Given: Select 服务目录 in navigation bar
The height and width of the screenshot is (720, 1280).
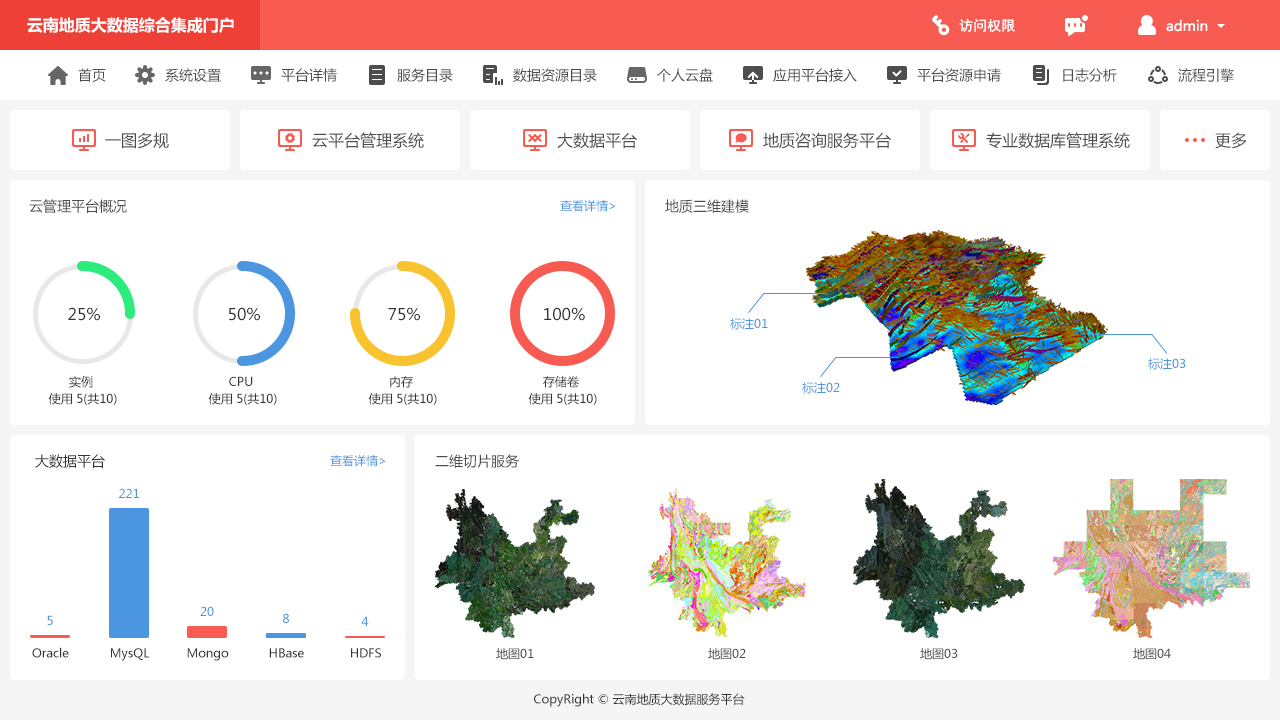Looking at the screenshot, I should pyautogui.click(x=410, y=75).
